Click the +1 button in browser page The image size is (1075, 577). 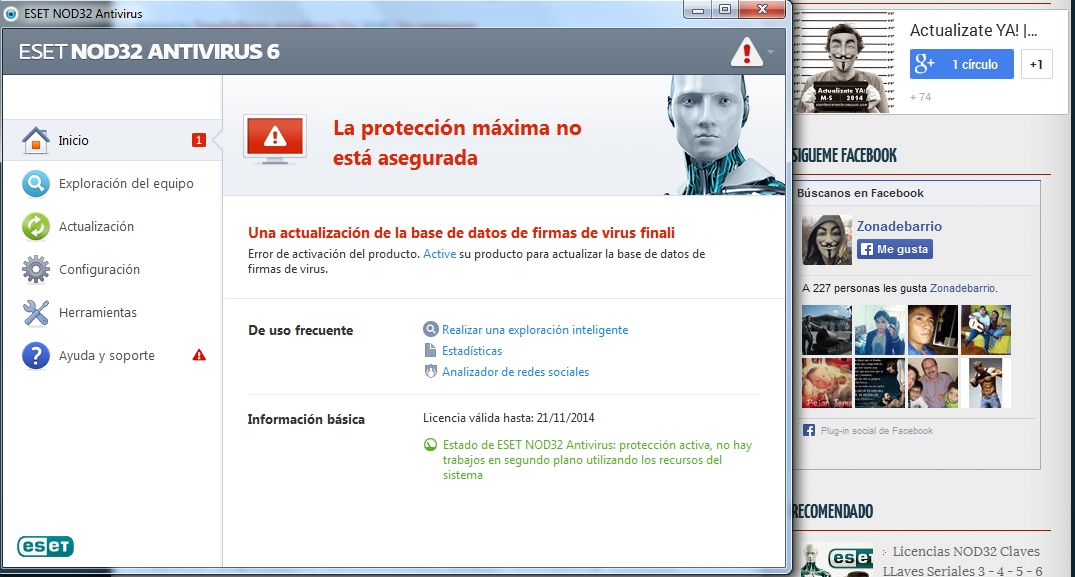point(1036,64)
